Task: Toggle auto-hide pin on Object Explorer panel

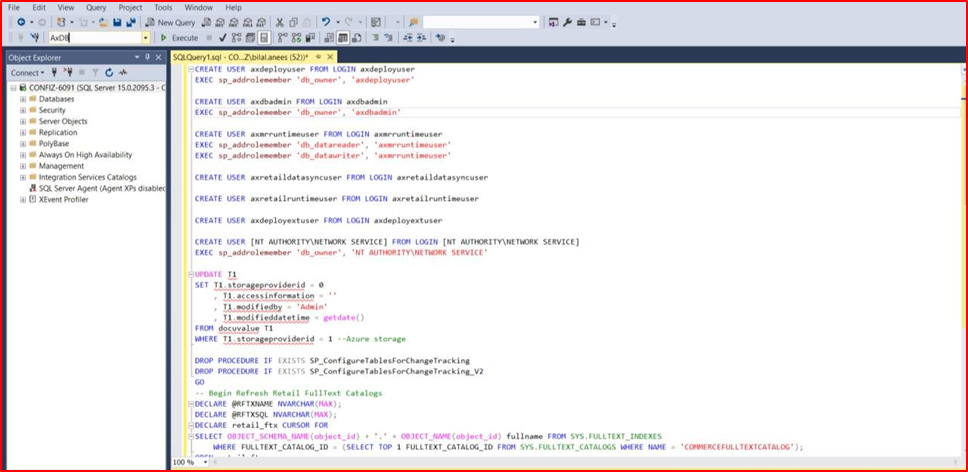Action: pos(147,57)
